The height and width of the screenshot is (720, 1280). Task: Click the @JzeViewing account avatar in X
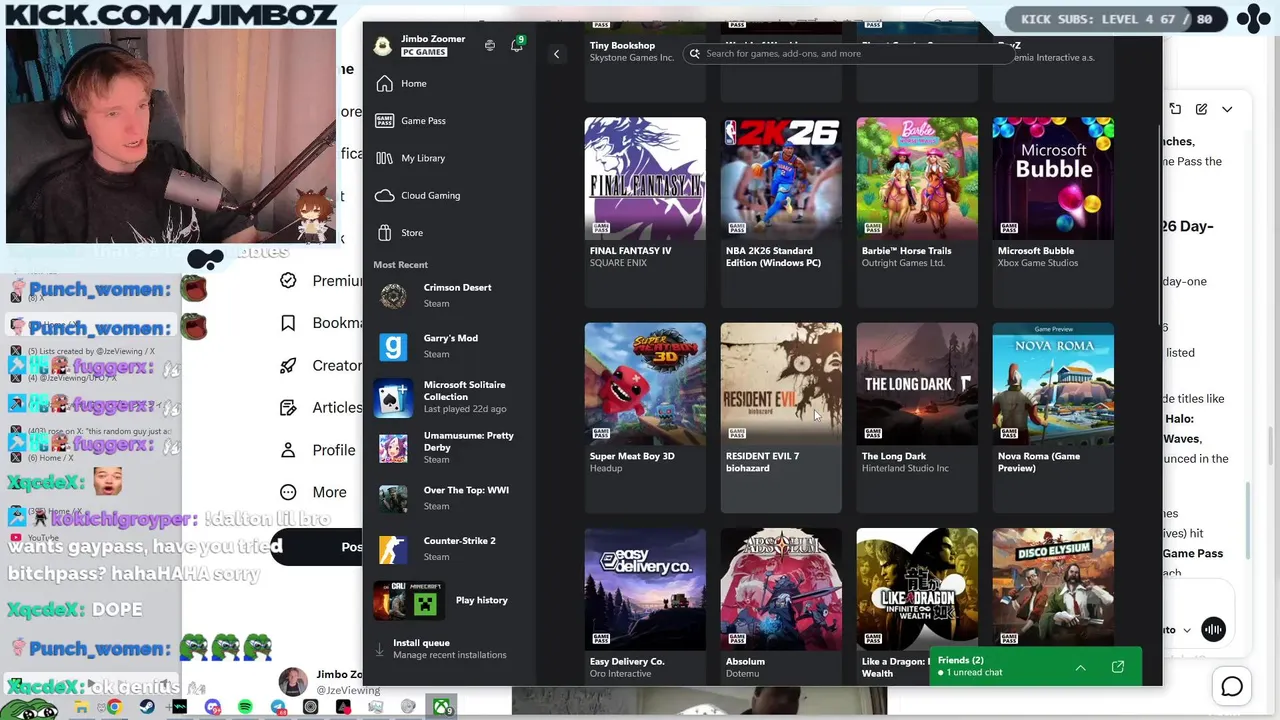pos(293,682)
